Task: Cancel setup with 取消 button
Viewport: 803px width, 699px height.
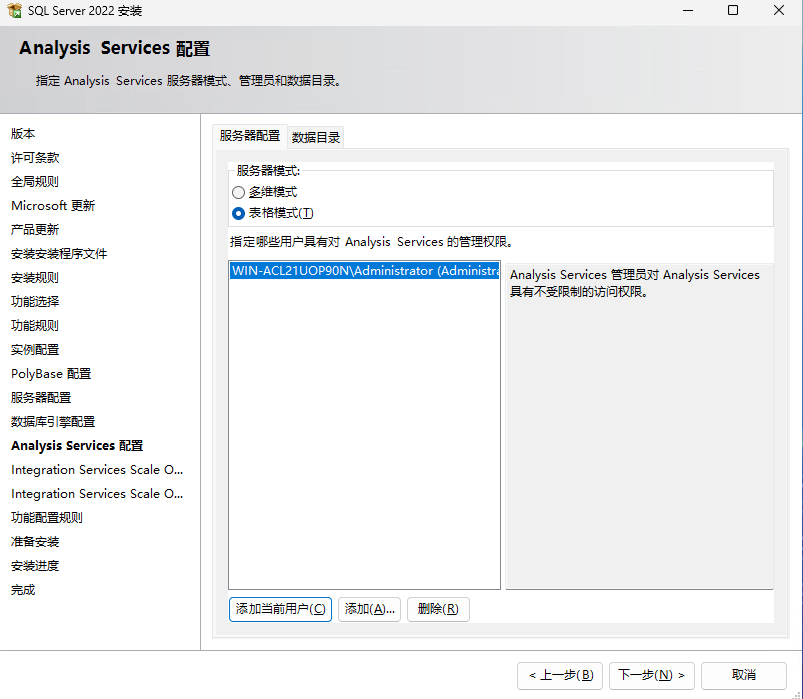Action: point(744,675)
